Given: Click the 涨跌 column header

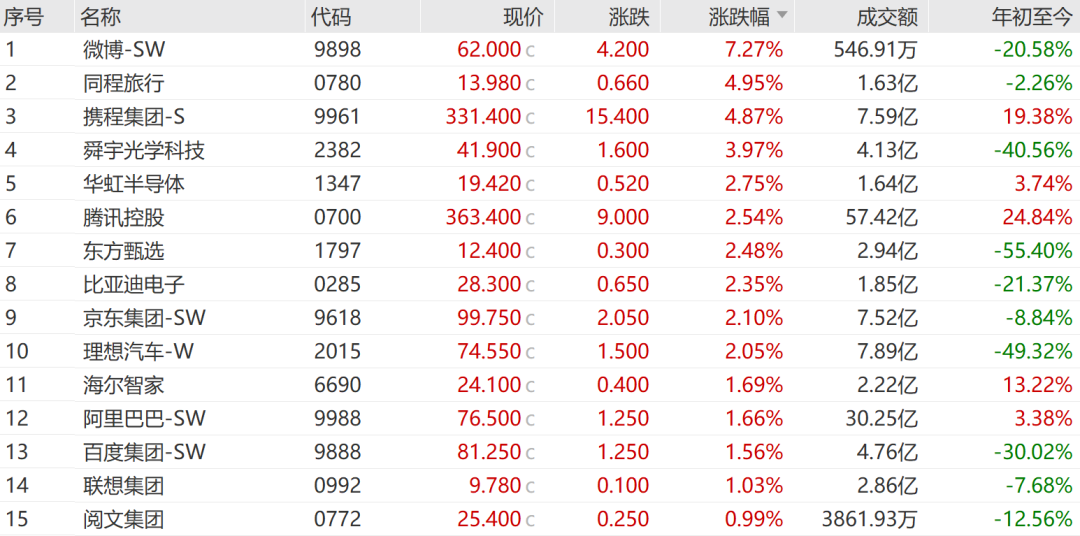Looking at the screenshot, I should (x=629, y=16).
